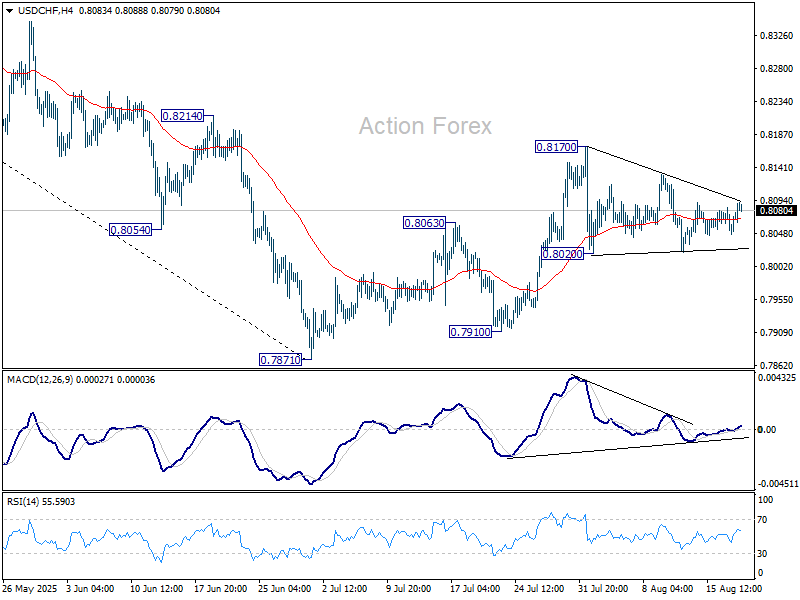Click the MACD(12,26,9) indicator label
This screenshot has width=800, height=600.
(x=42, y=379)
